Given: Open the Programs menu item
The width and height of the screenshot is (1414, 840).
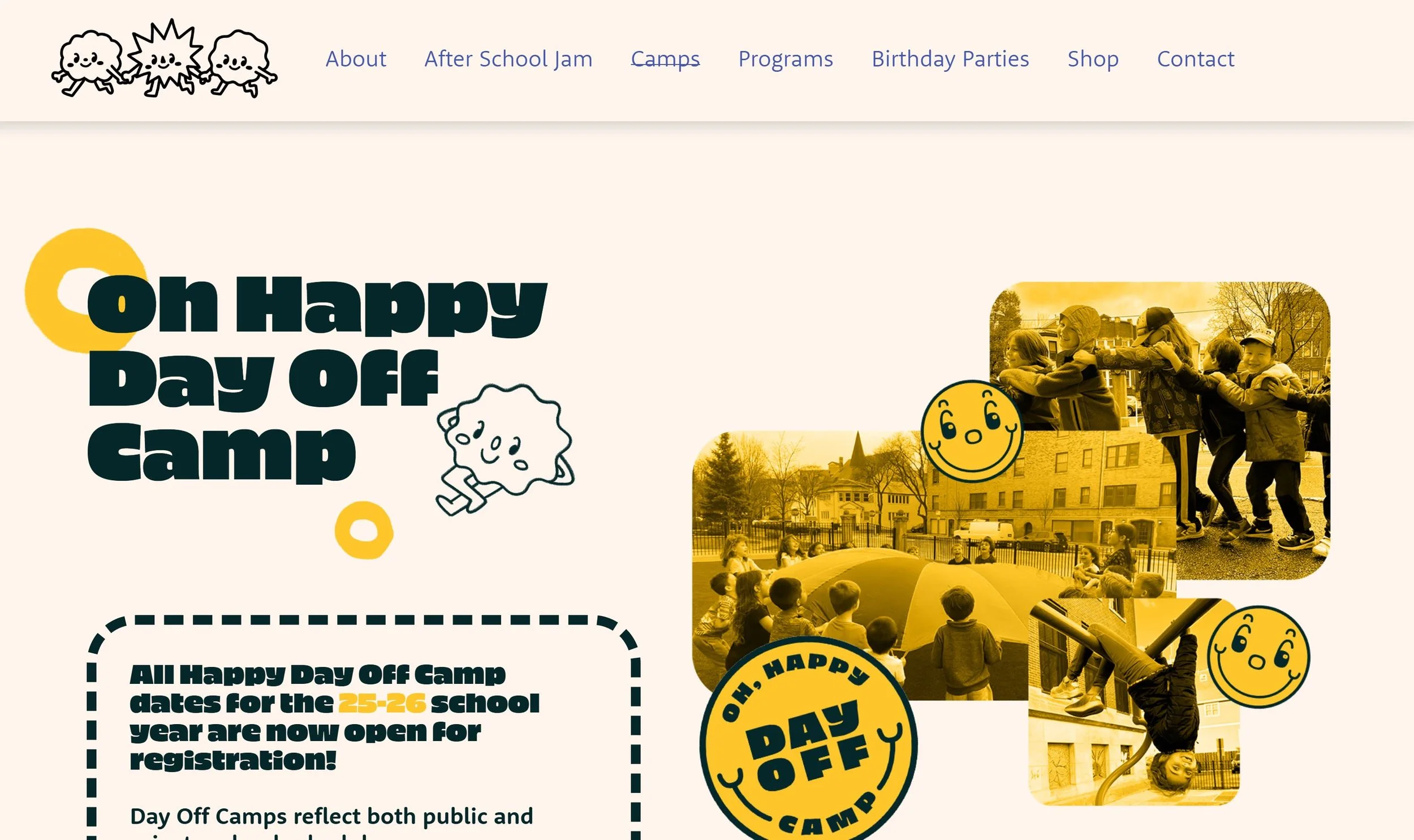Looking at the screenshot, I should point(786,59).
